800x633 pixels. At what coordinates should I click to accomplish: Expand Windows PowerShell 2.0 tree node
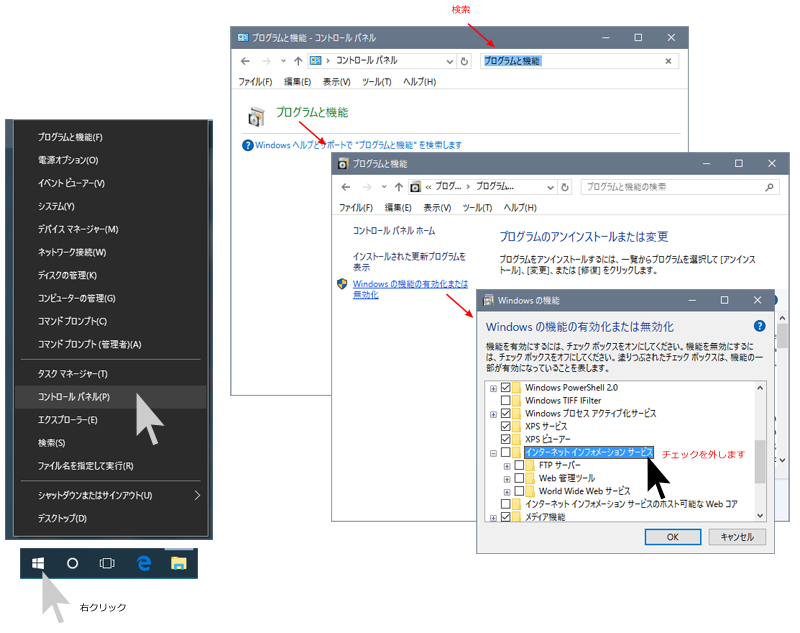pyautogui.click(x=493, y=389)
